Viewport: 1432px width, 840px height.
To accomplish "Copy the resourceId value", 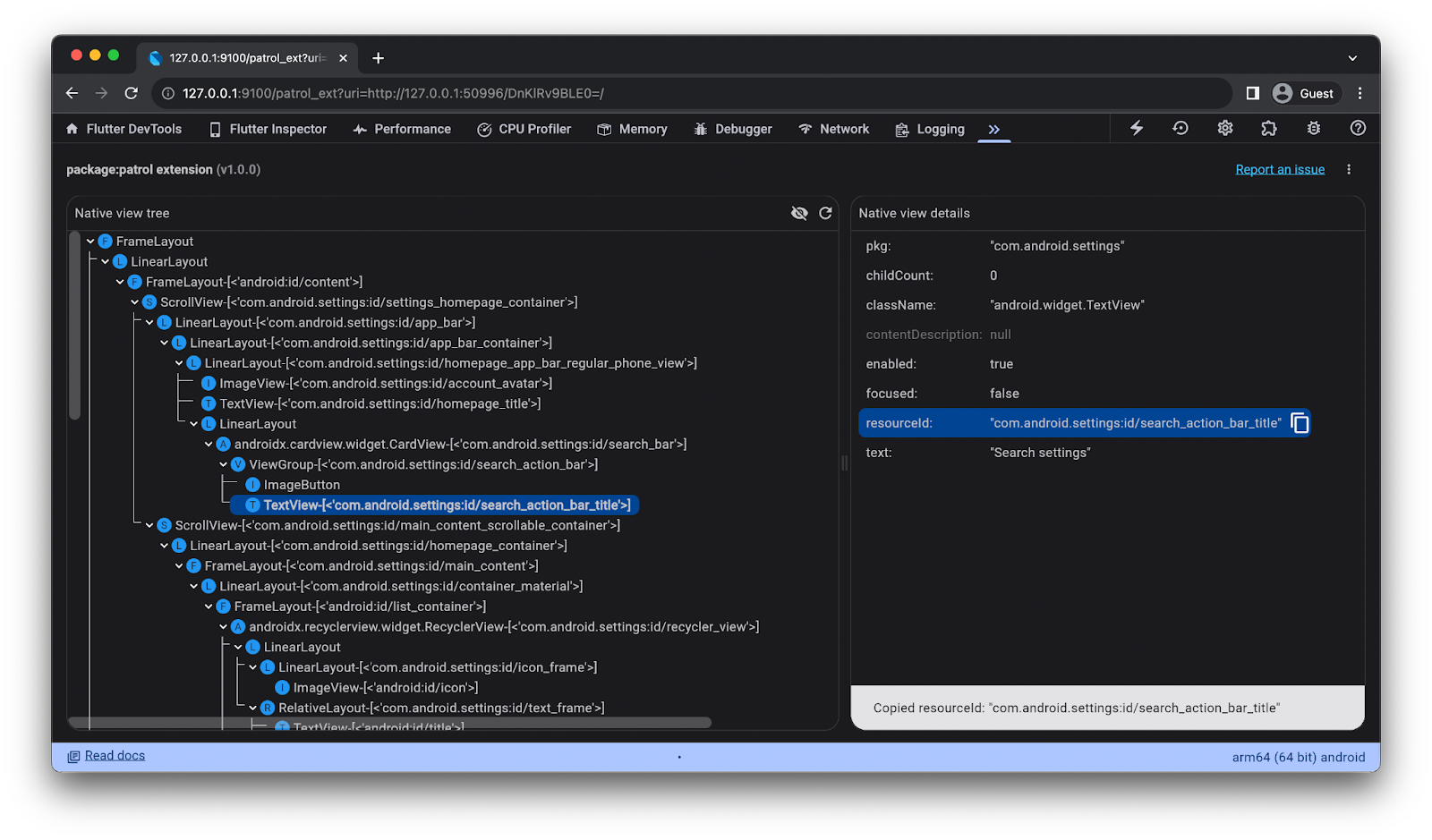I will [1300, 423].
